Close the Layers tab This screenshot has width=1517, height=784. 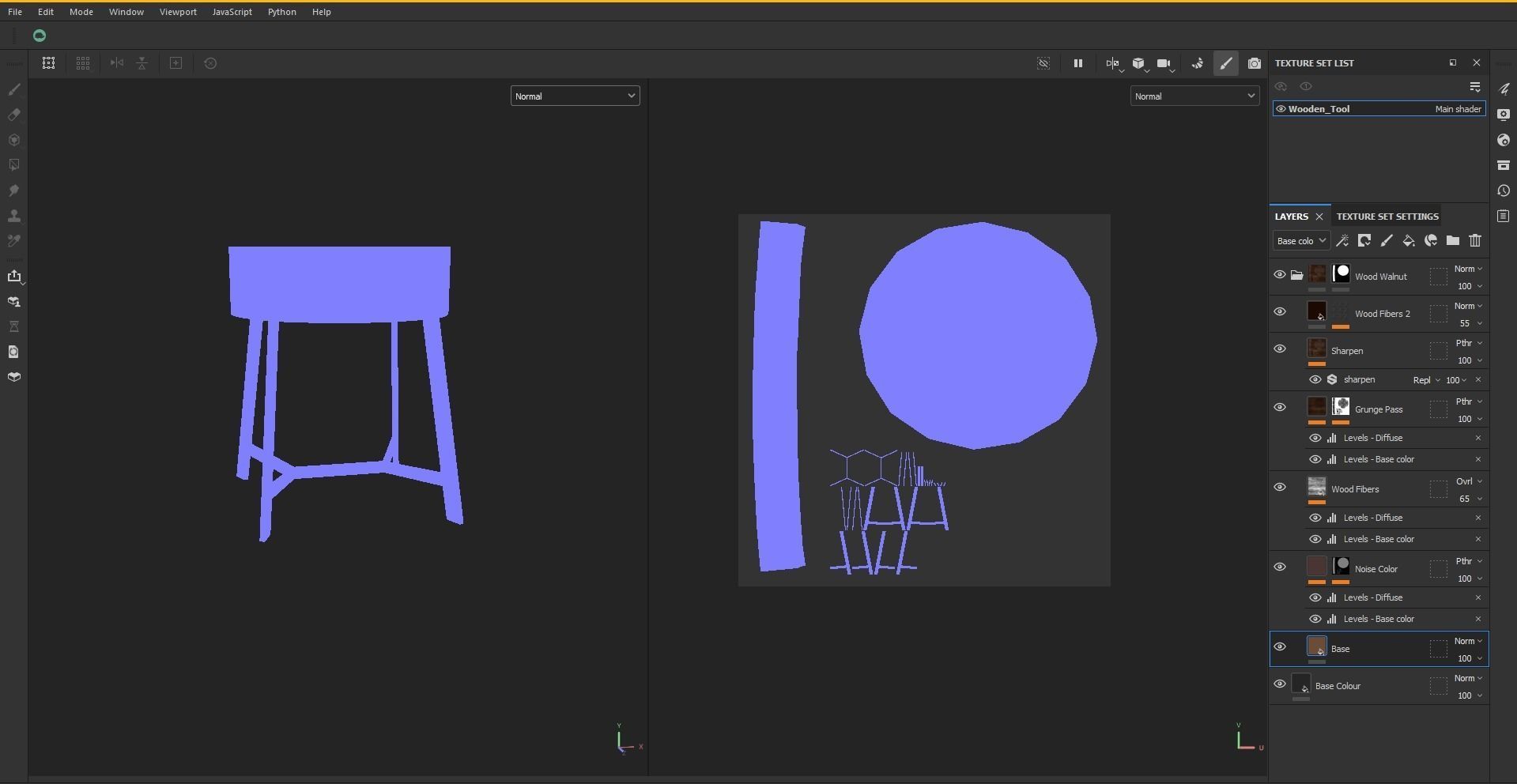(x=1319, y=217)
